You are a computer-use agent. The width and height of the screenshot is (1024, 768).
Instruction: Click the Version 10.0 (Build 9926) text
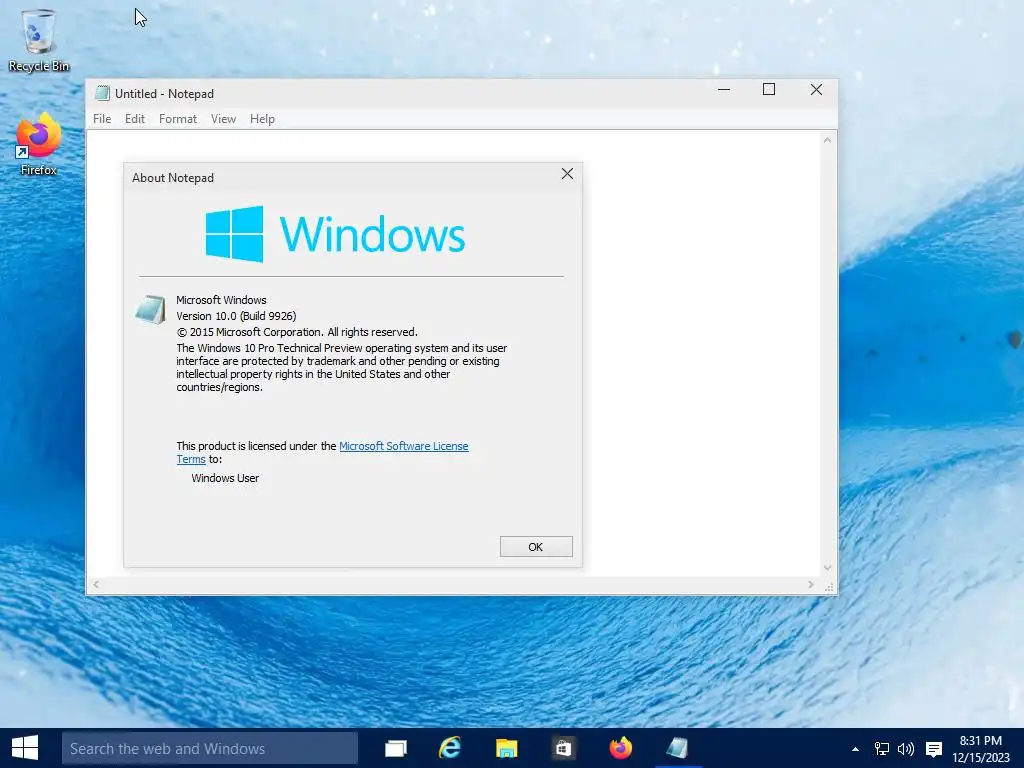coord(236,316)
